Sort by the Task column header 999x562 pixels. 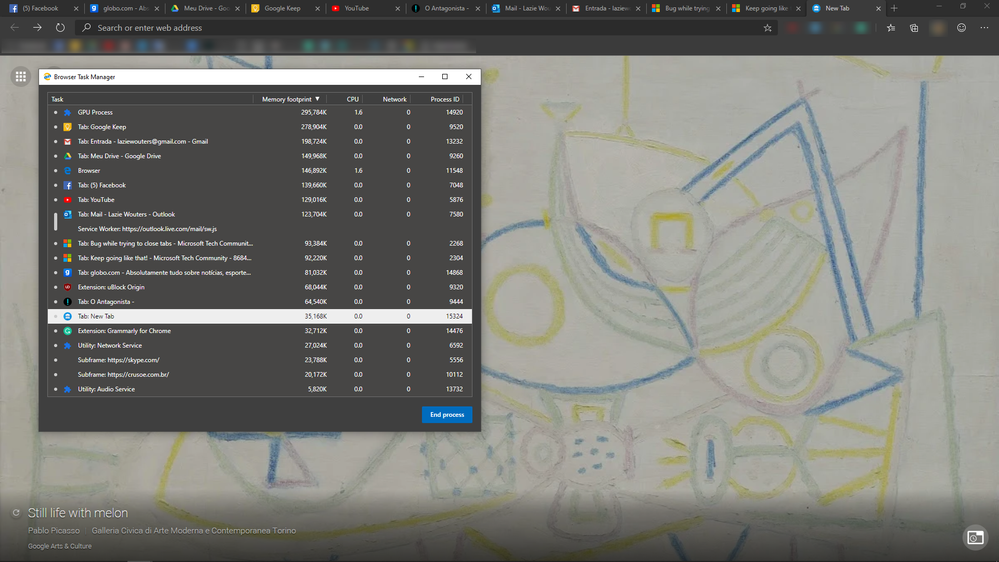pyautogui.click(x=150, y=99)
